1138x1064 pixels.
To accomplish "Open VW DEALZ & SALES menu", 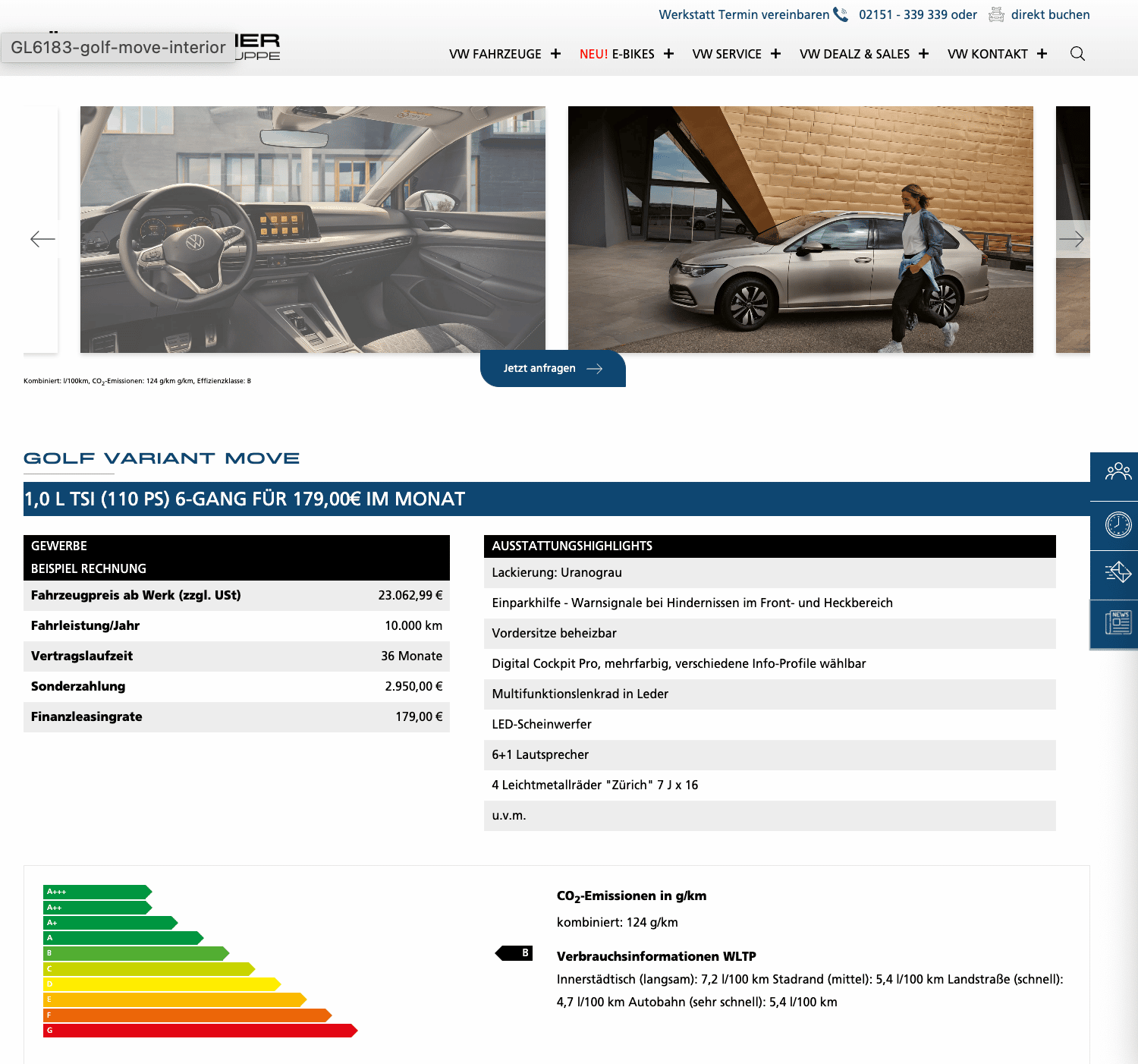I will 854,54.
